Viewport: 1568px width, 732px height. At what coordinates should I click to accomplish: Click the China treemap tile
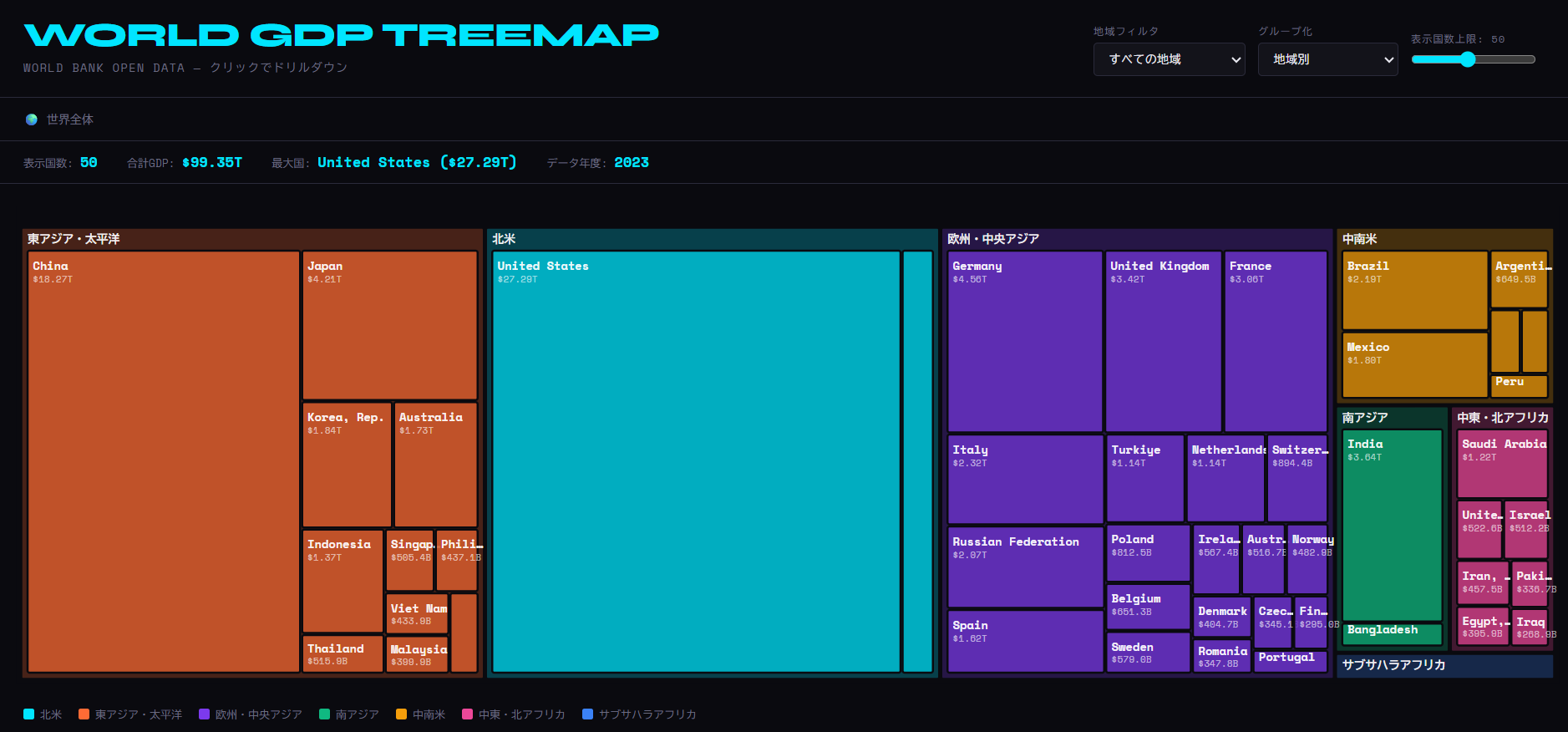[164, 462]
